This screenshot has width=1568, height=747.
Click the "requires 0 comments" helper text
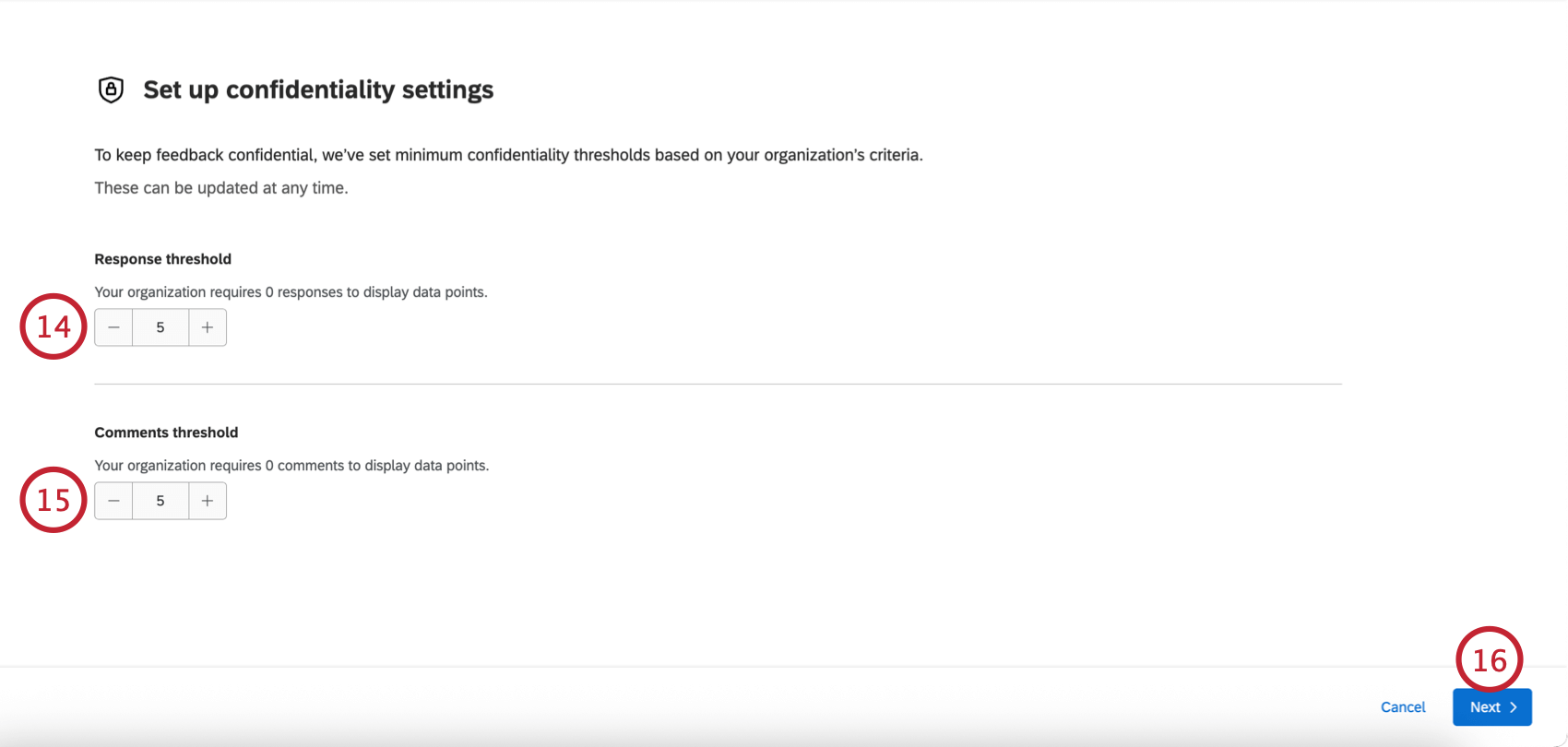coord(291,466)
